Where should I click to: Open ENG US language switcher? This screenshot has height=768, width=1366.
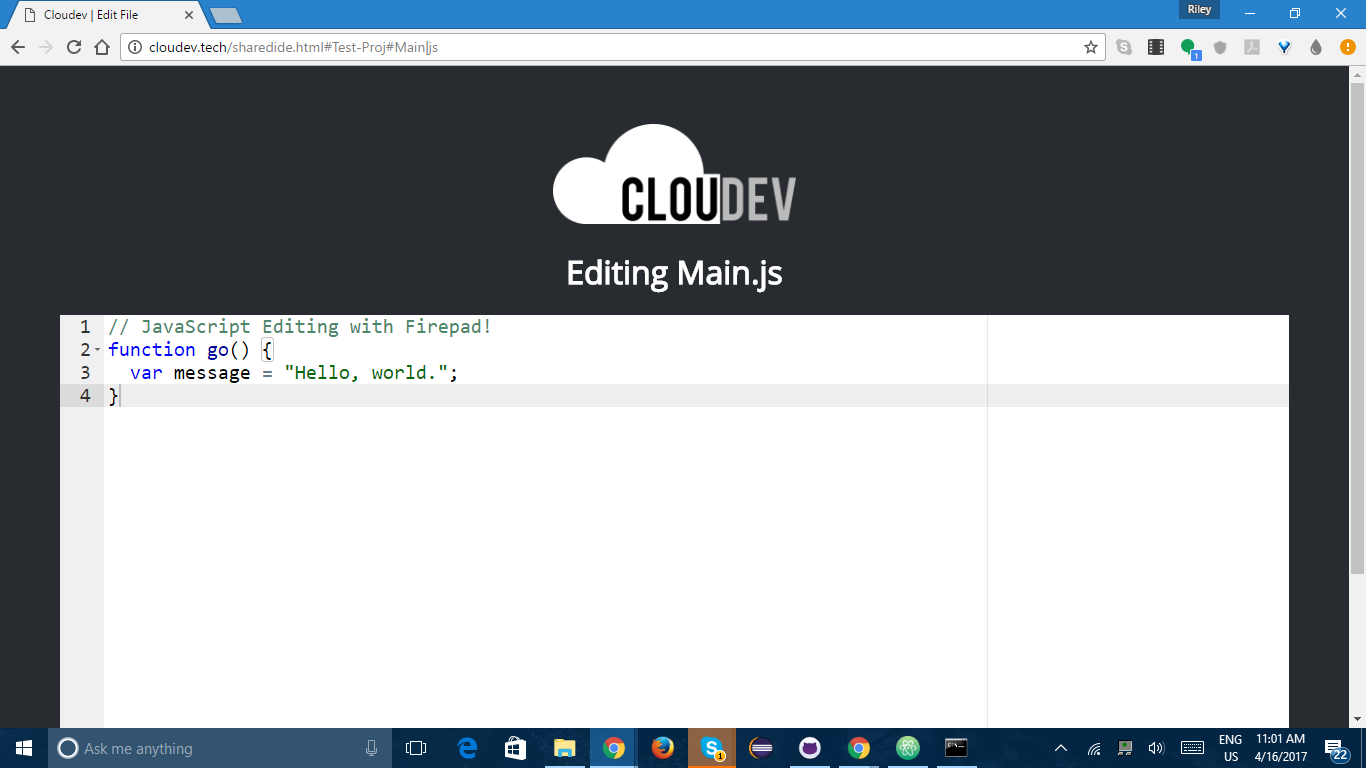[x=1231, y=748]
